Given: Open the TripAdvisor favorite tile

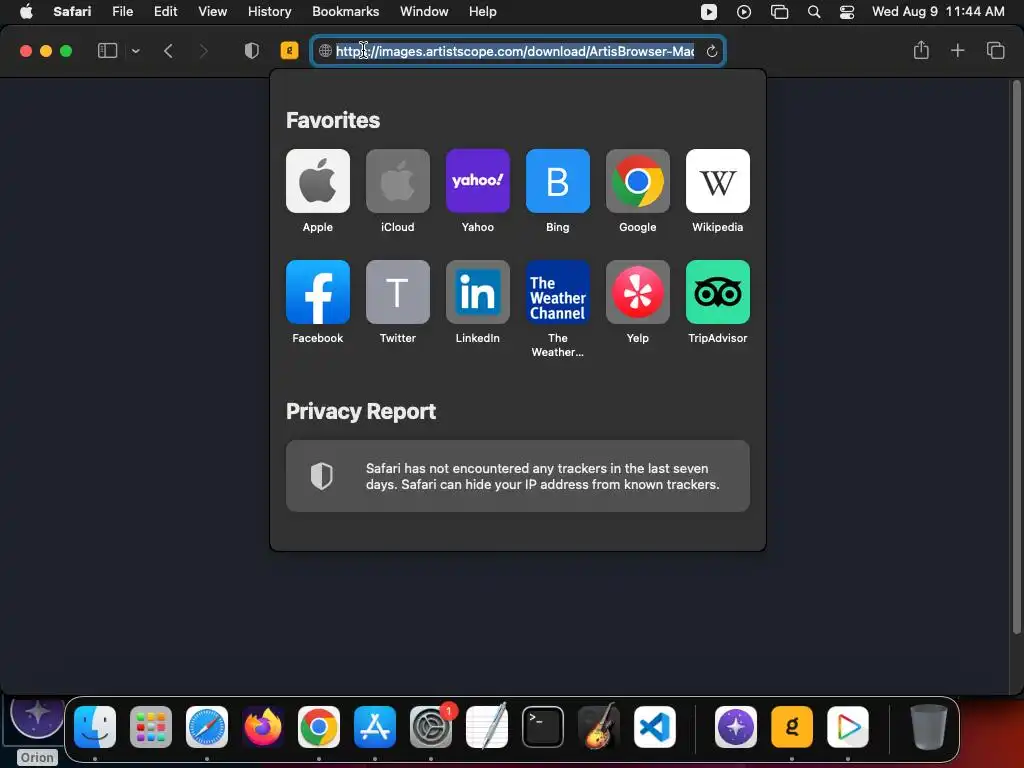Looking at the screenshot, I should [x=718, y=292].
